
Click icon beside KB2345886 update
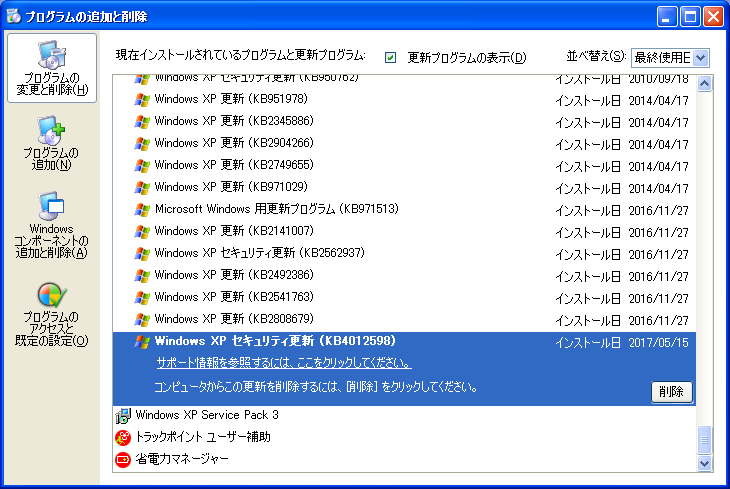pos(142,121)
